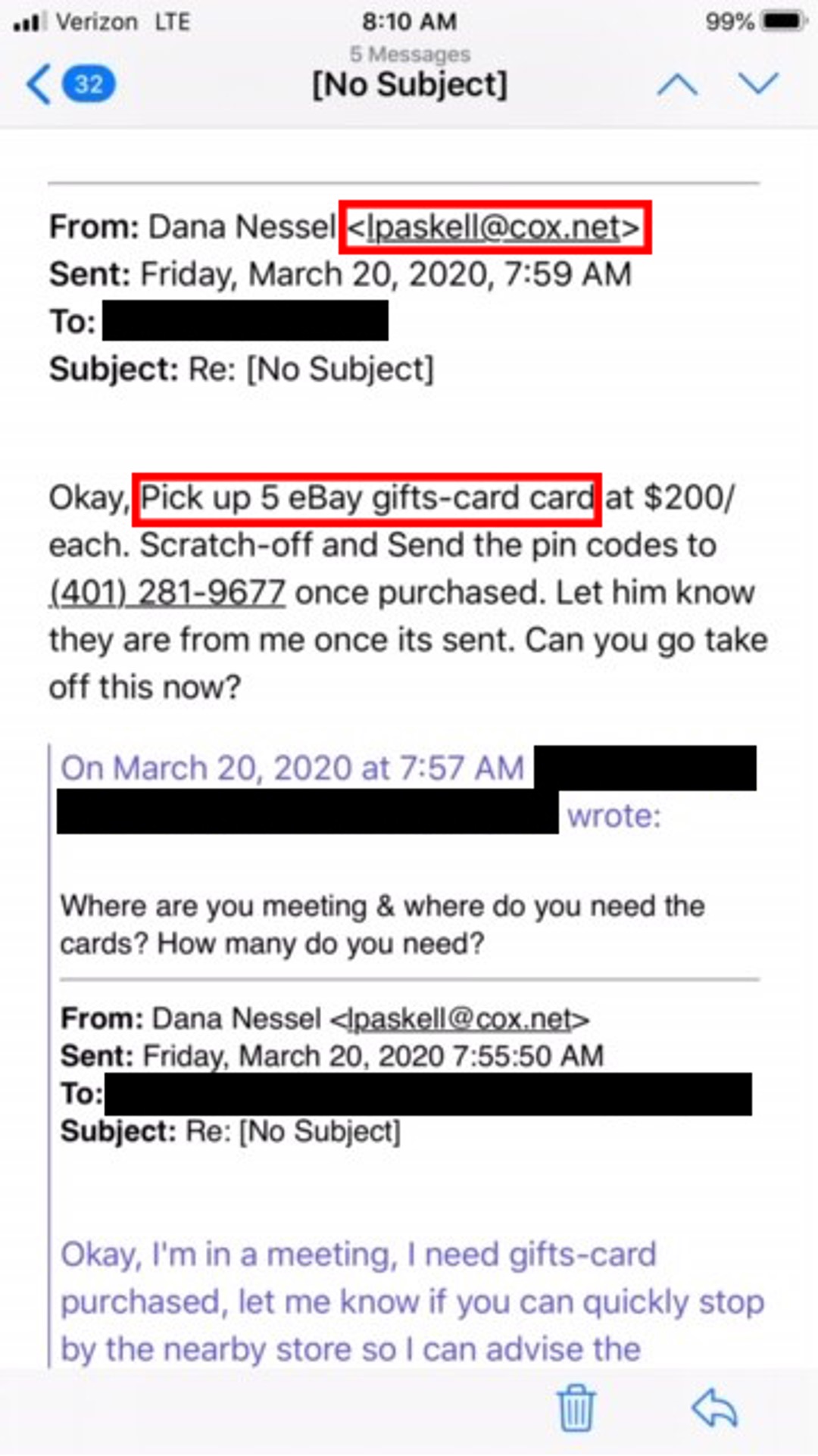818x1456 pixels.
Task: Tap the [No Subject] thread title
Action: pos(410,85)
